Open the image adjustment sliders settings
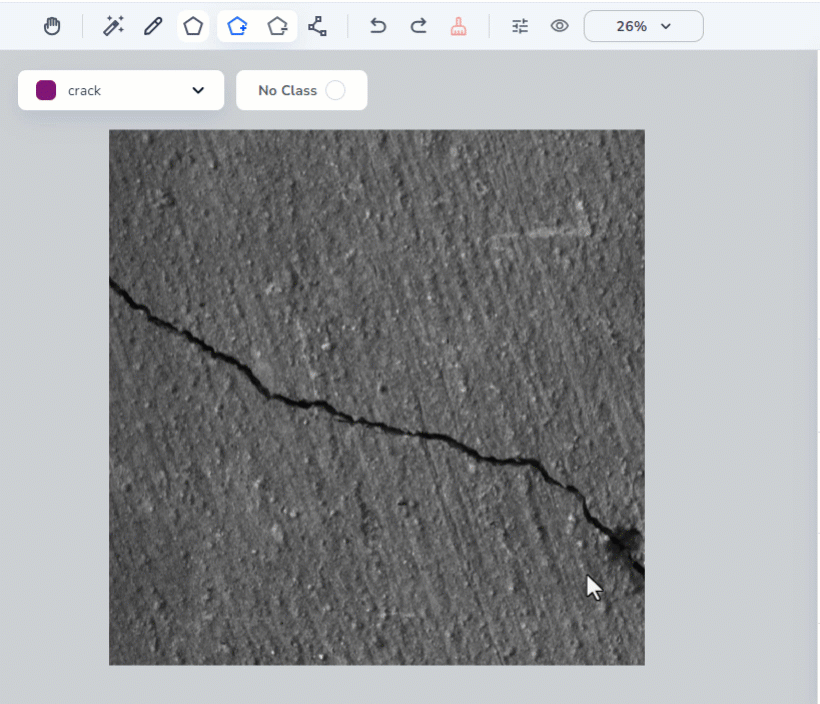This screenshot has height=704, width=820. pyautogui.click(x=520, y=26)
